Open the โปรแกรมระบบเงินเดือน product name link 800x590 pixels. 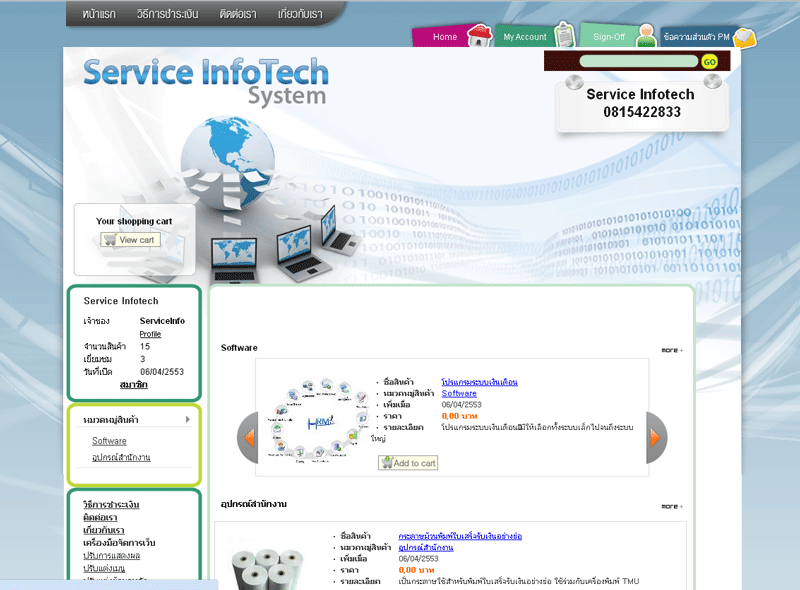pos(480,382)
